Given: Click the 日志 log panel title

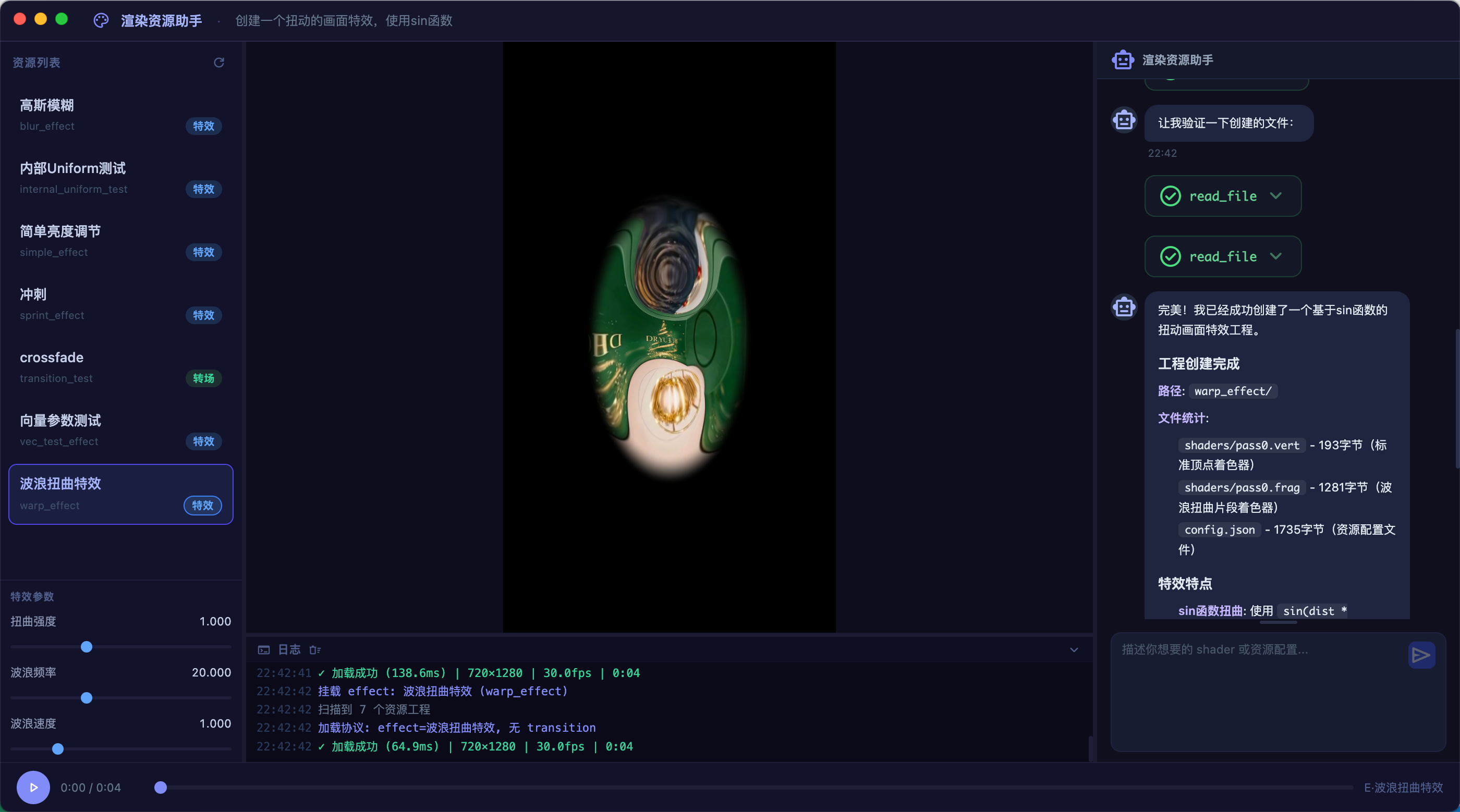Looking at the screenshot, I should click(x=289, y=650).
